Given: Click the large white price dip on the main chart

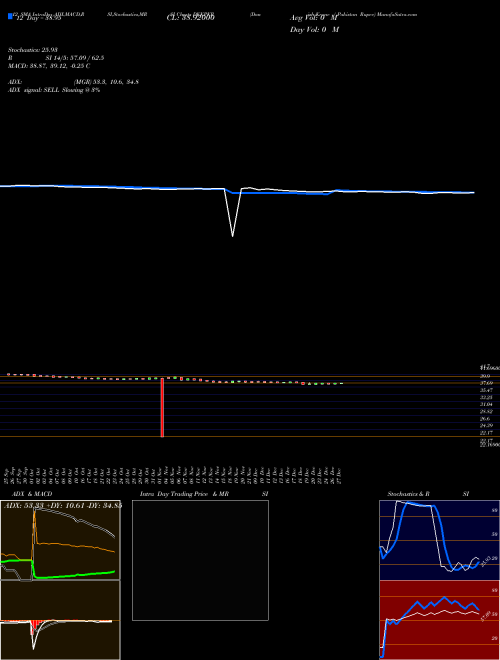Looking at the screenshot, I should 233,214.
